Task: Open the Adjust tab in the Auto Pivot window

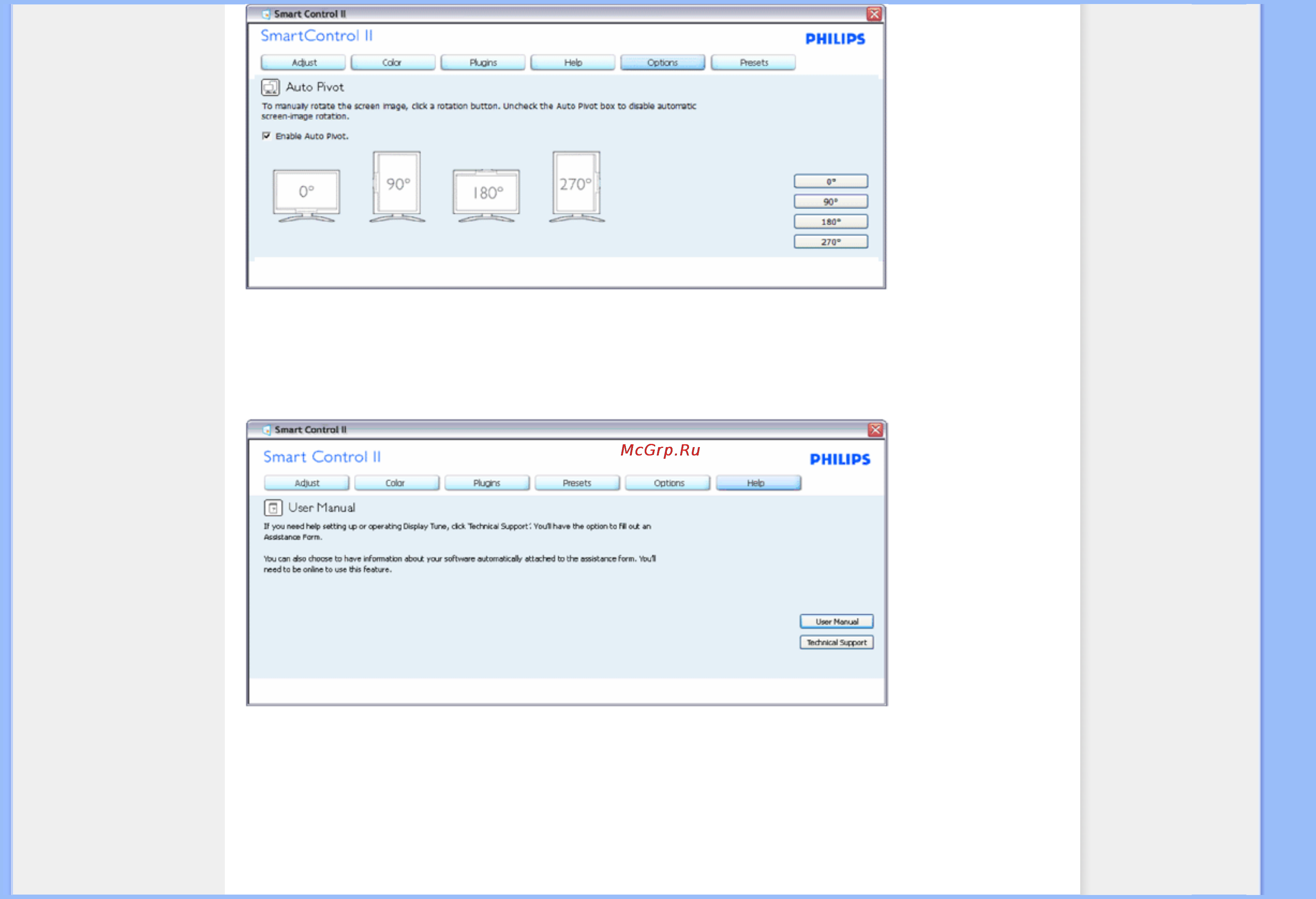Action: 304,62
